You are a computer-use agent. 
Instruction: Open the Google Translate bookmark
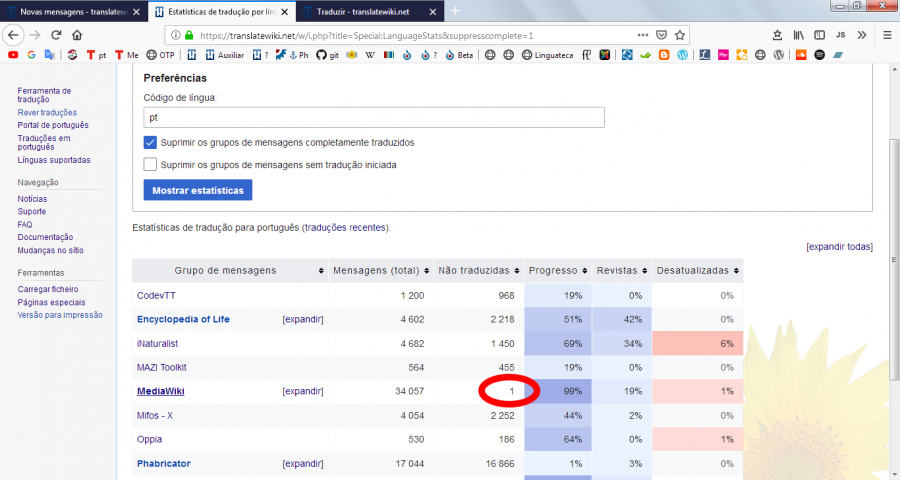pos(50,55)
